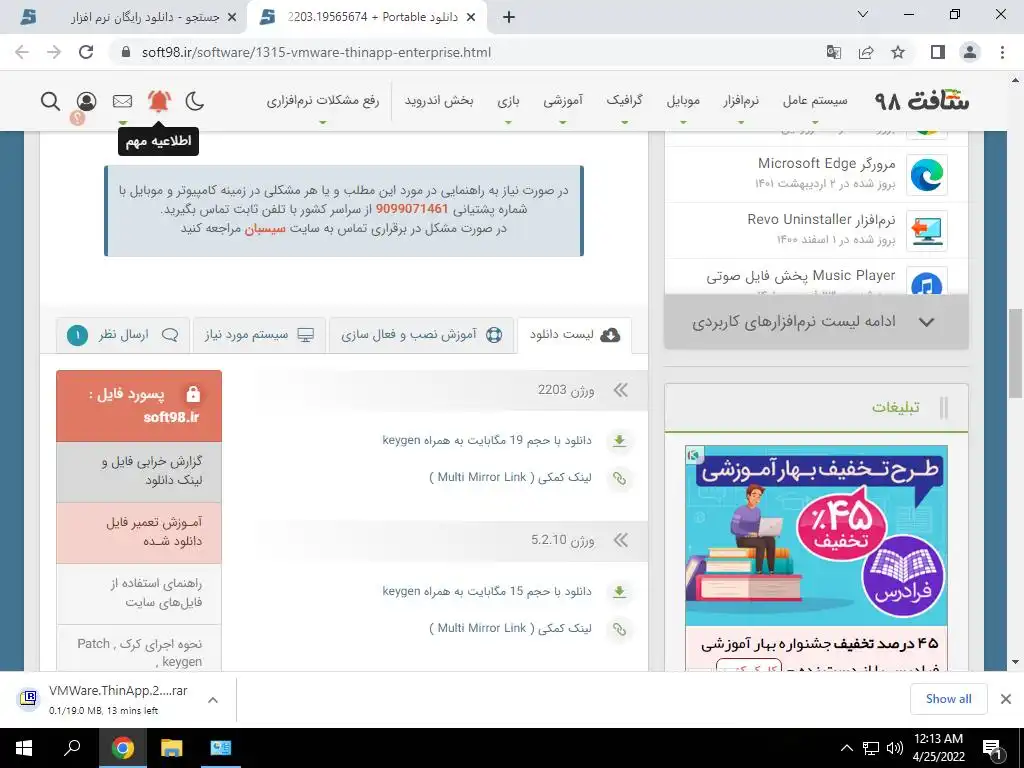This screenshot has width=1024, height=768.
Task: Open Chrome profile avatar
Action: 970,52
